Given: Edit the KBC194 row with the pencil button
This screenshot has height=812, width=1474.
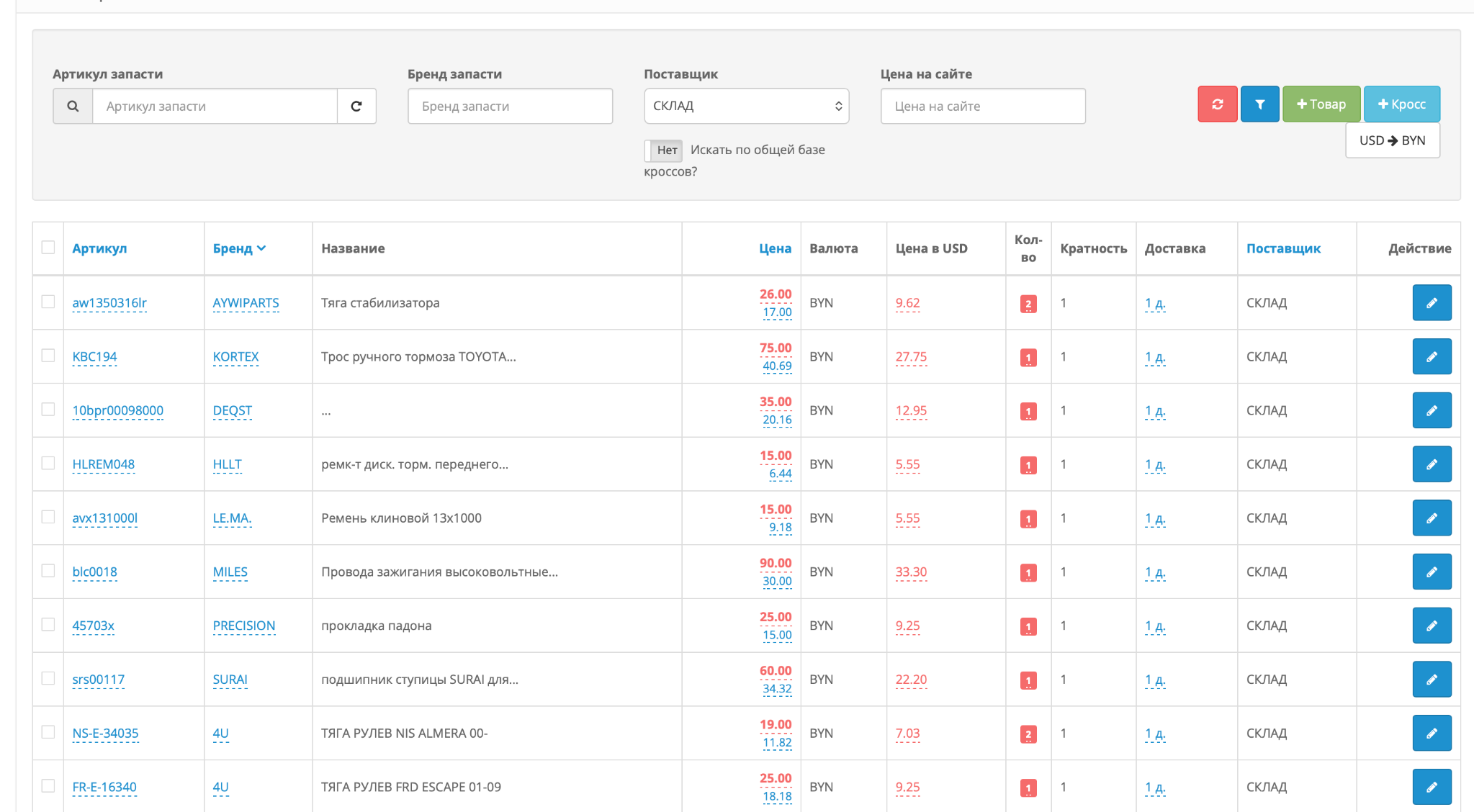Looking at the screenshot, I should (x=1432, y=356).
